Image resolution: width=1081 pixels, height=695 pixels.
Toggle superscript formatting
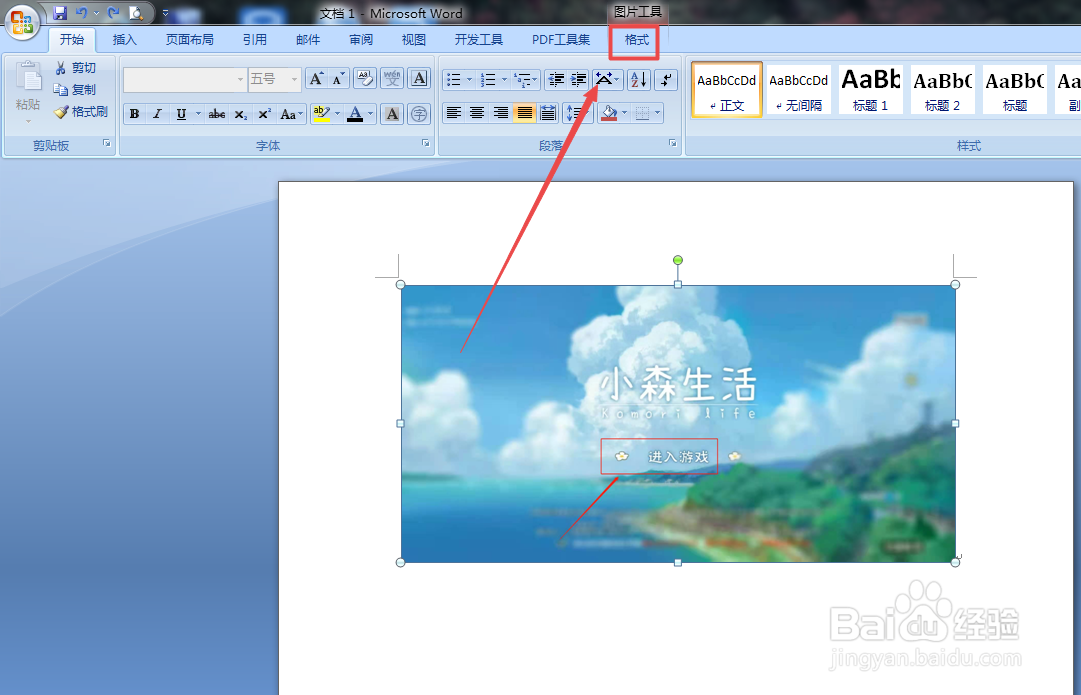tap(264, 114)
